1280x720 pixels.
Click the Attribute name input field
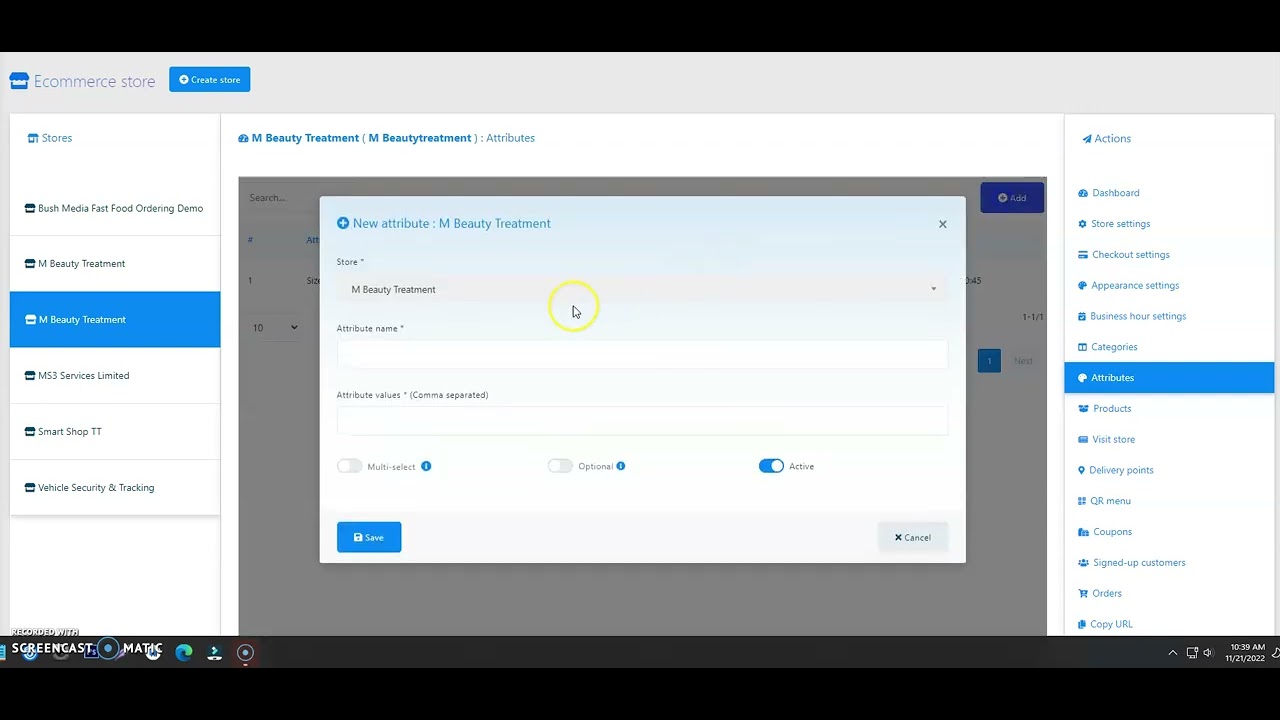point(642,354)
